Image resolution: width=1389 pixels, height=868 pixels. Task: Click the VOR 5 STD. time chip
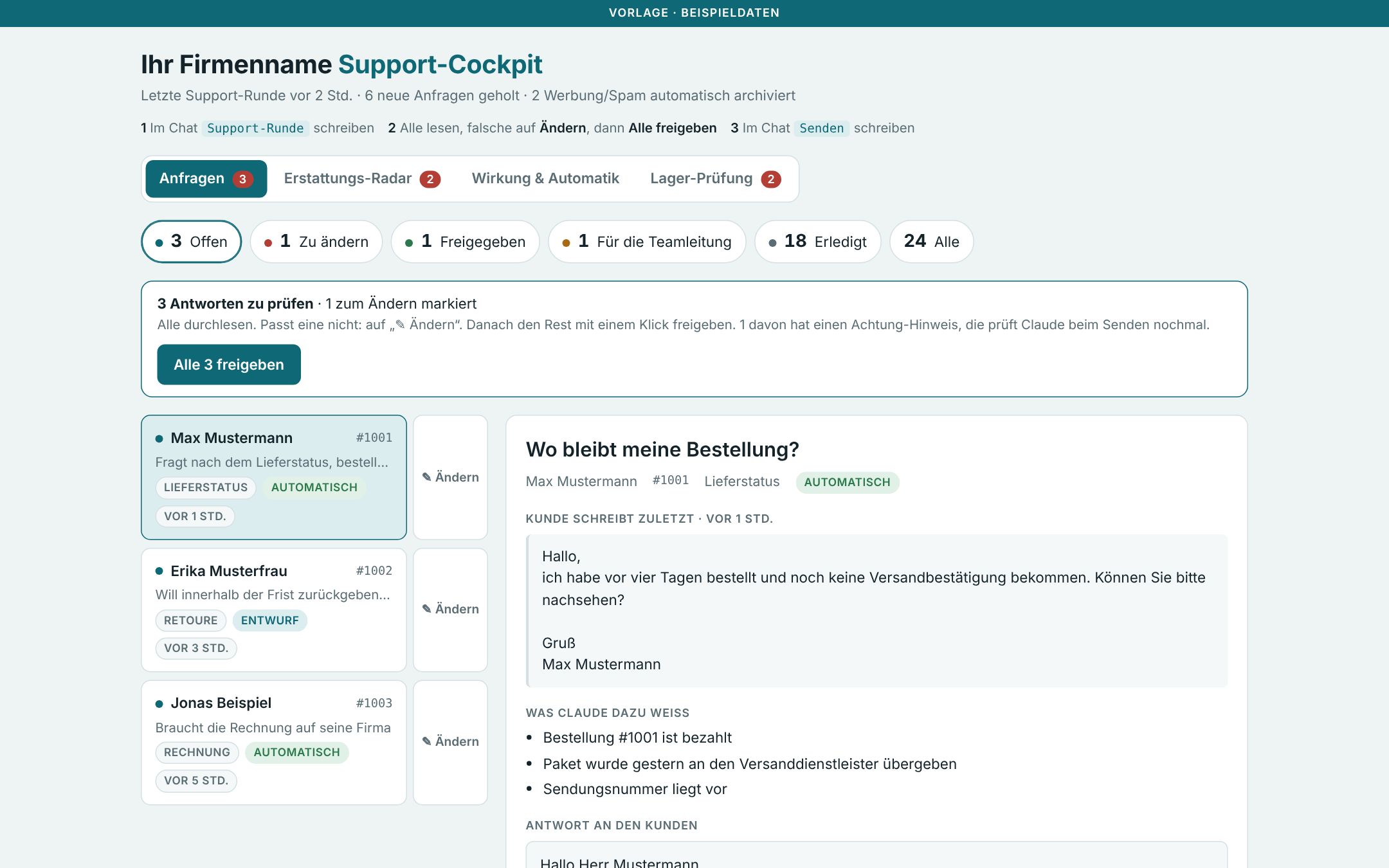click(196, 781)
